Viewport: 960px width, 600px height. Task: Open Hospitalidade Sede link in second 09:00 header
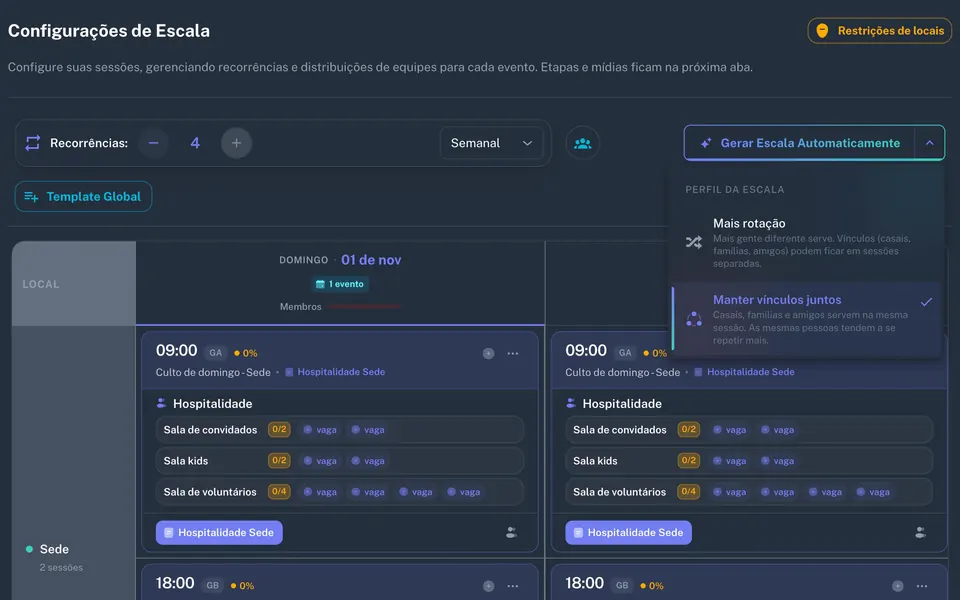pyautogui.click(x=744, y=372)
